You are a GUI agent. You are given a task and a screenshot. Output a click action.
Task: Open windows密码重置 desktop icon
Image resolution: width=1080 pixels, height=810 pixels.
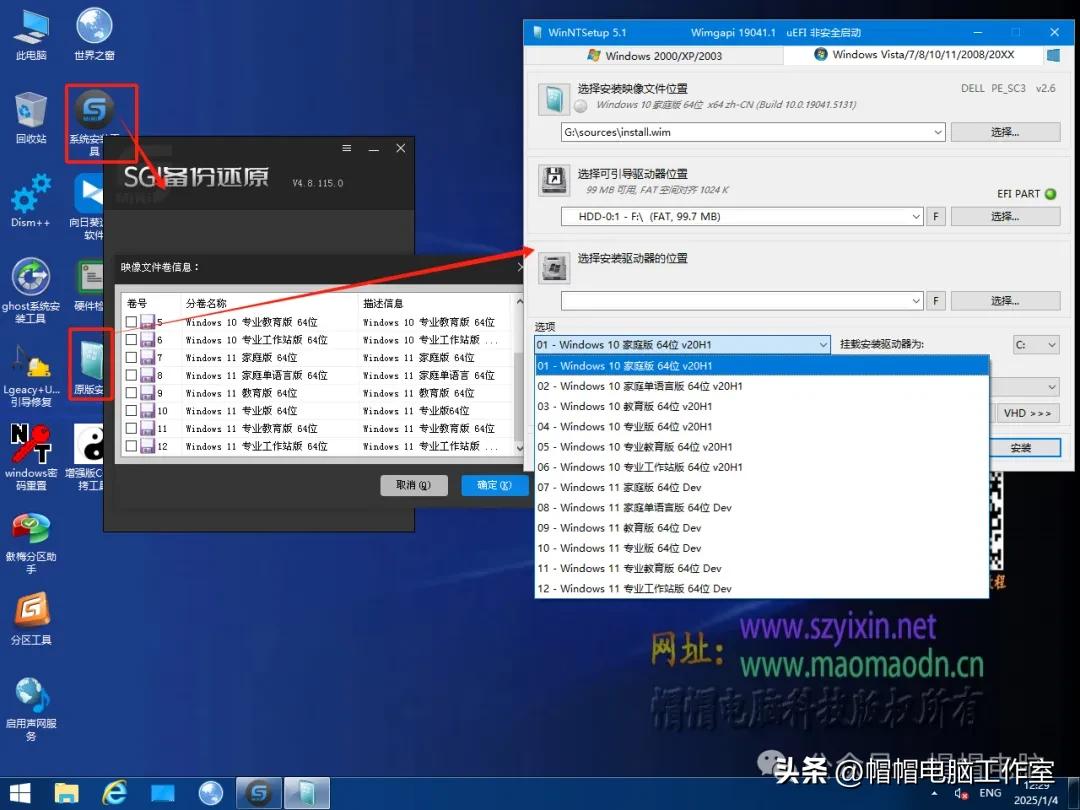pos(31,445)
